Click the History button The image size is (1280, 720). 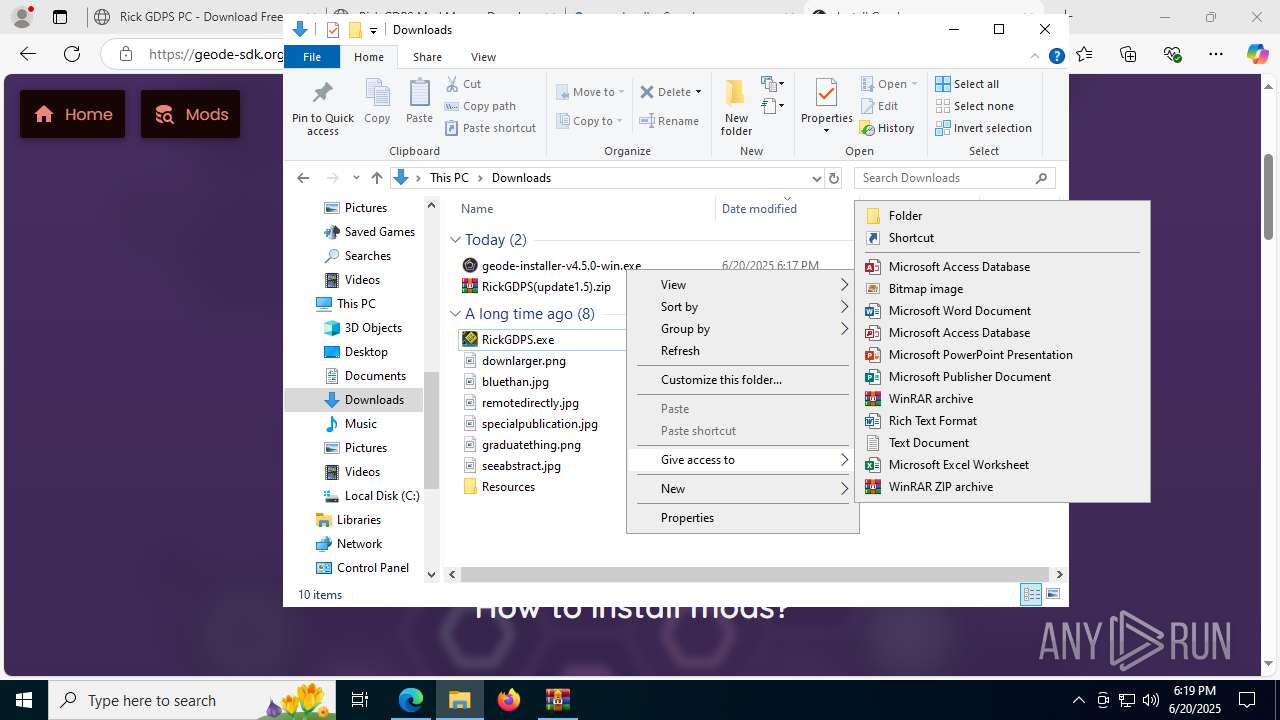[887, 128]
